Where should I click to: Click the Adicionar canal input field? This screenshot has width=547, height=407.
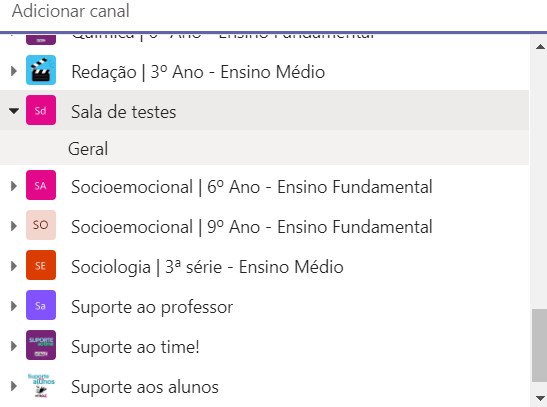click(x=274, y=14)
